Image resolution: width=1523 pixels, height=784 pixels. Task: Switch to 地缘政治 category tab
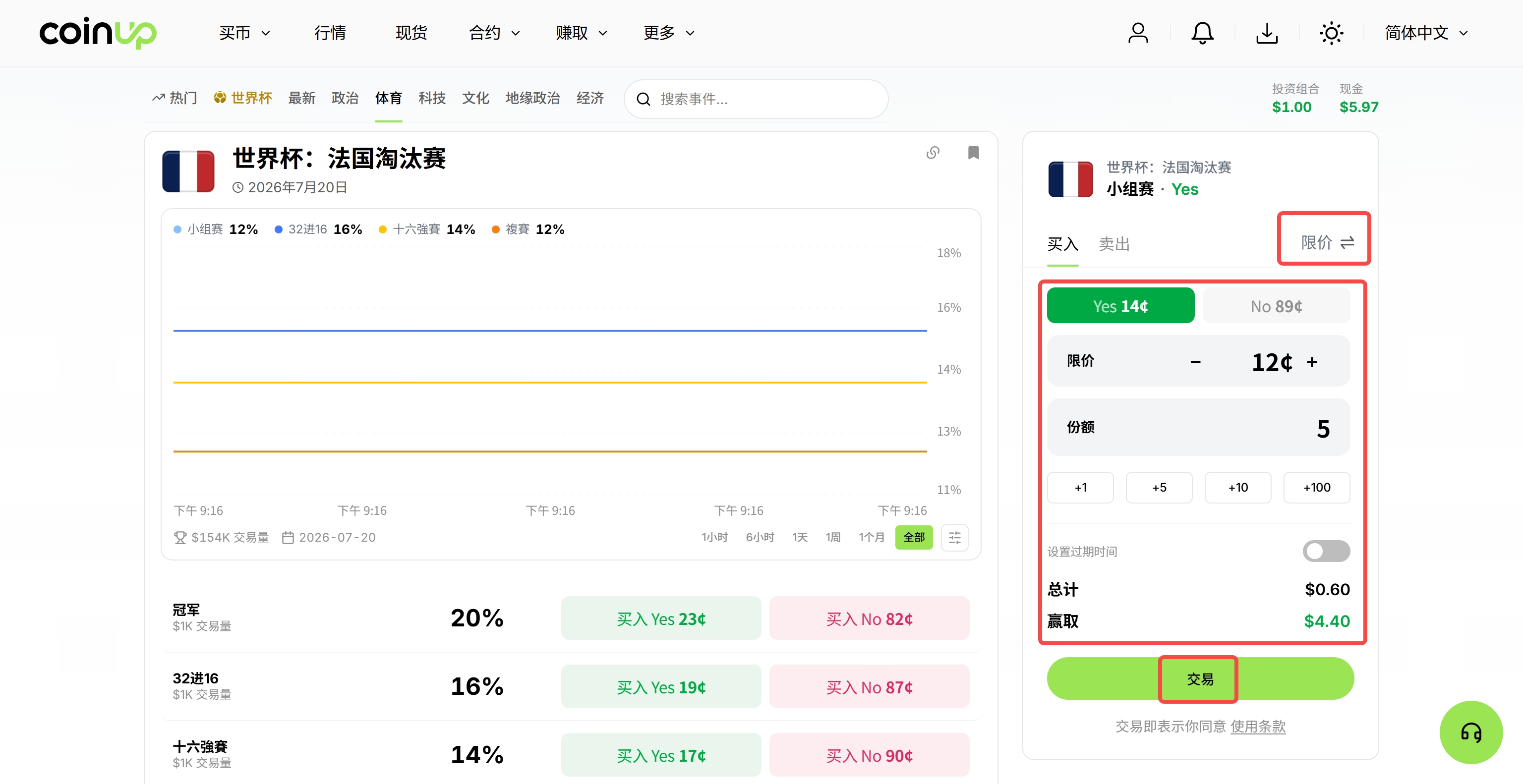coord(532,98)
